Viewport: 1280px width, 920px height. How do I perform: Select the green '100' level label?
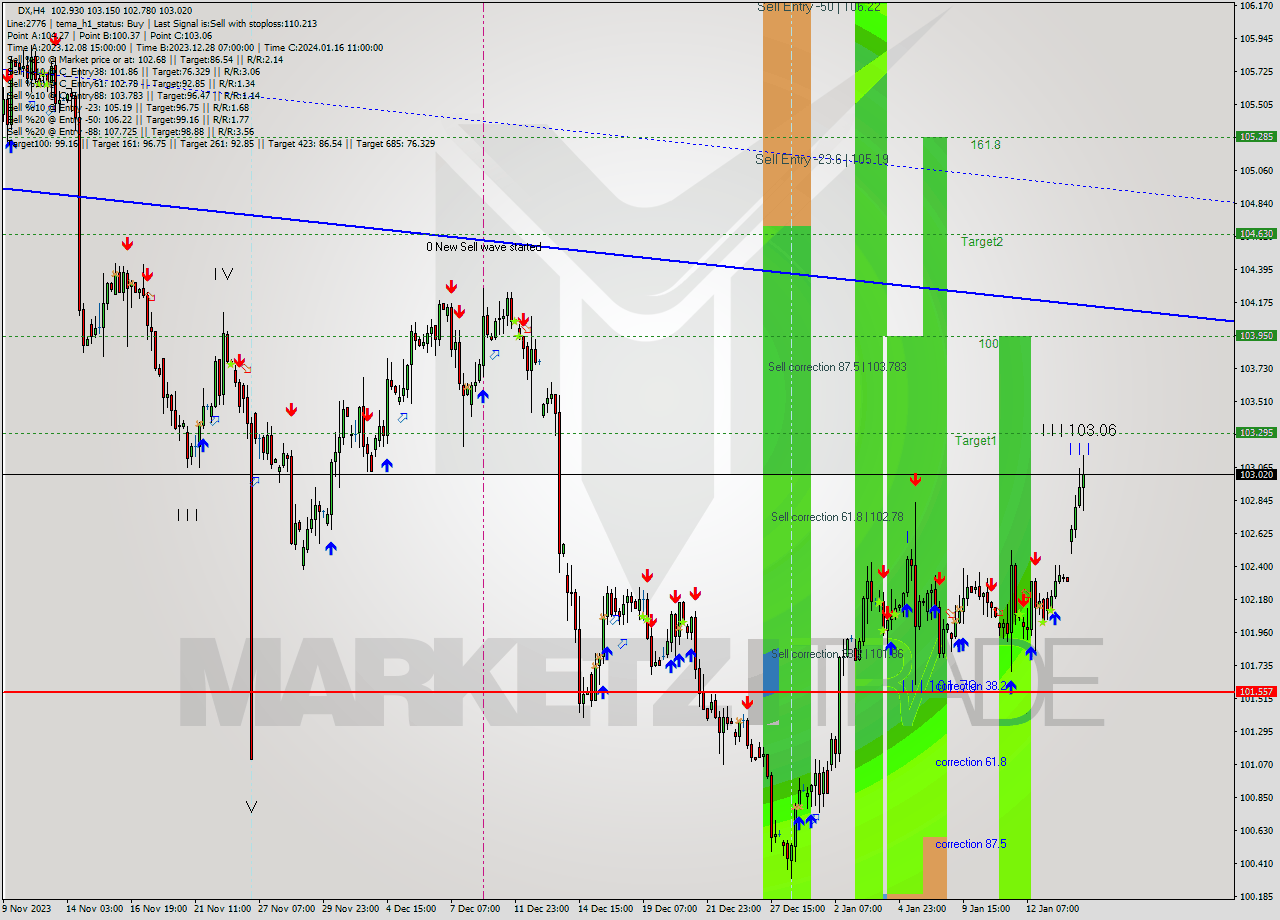pyautogui.click(x=988, y=343)
